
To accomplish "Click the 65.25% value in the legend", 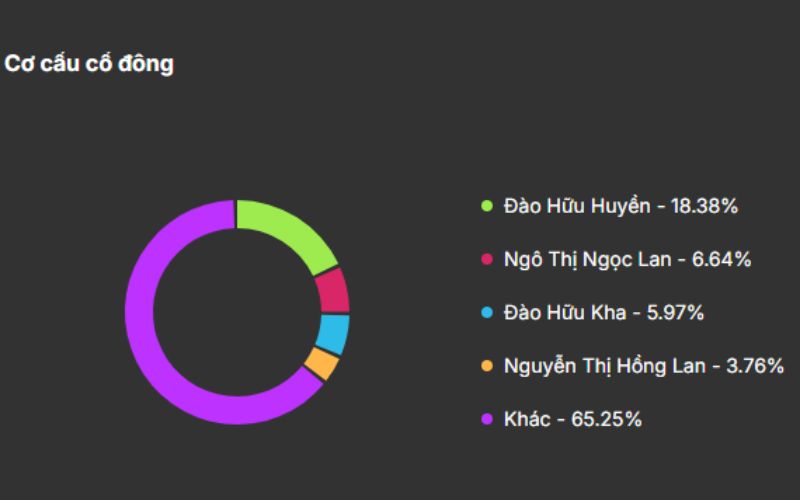I will [x=606, y=420].
